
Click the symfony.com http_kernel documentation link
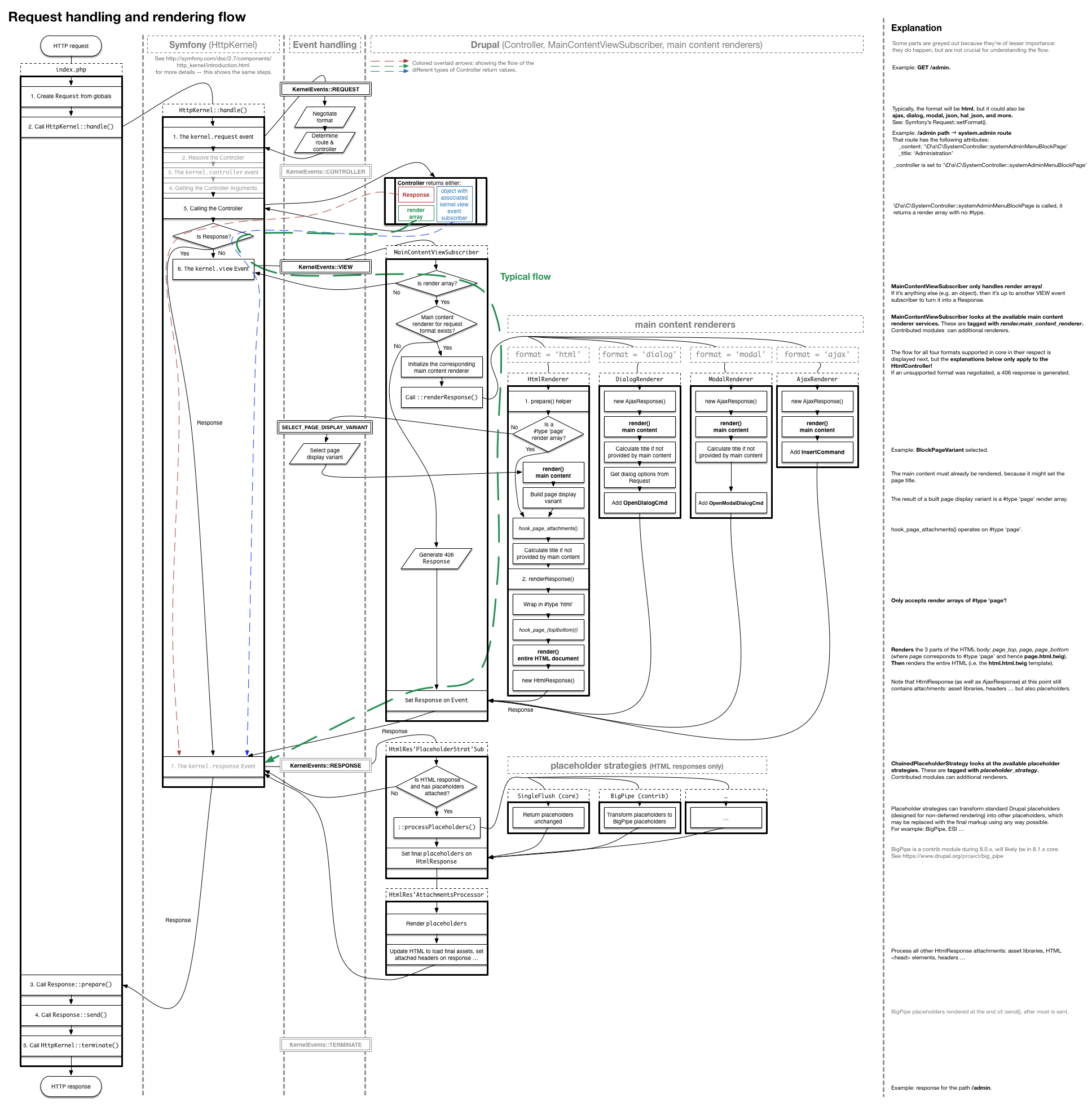pyautogui.click(x=213, y=61)
